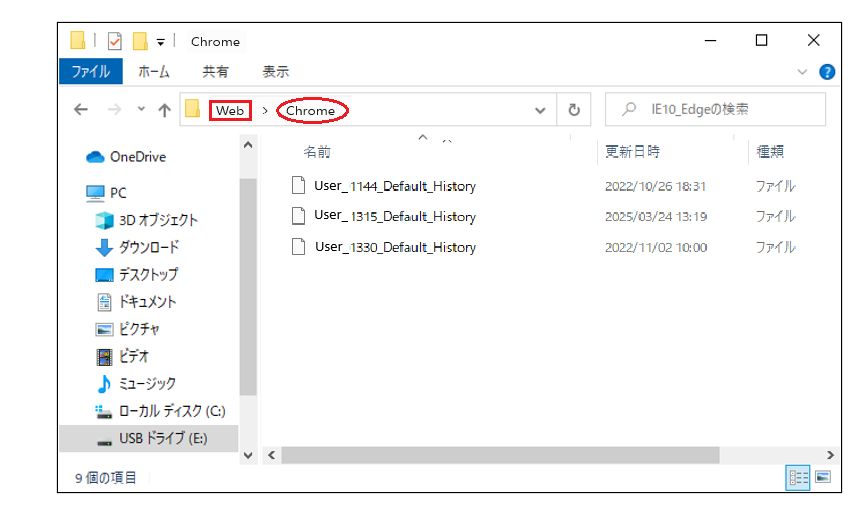Select PC in the navigation pane
Image resolution: width=860 pixels, height=507 pixels.
coord(106,193)
